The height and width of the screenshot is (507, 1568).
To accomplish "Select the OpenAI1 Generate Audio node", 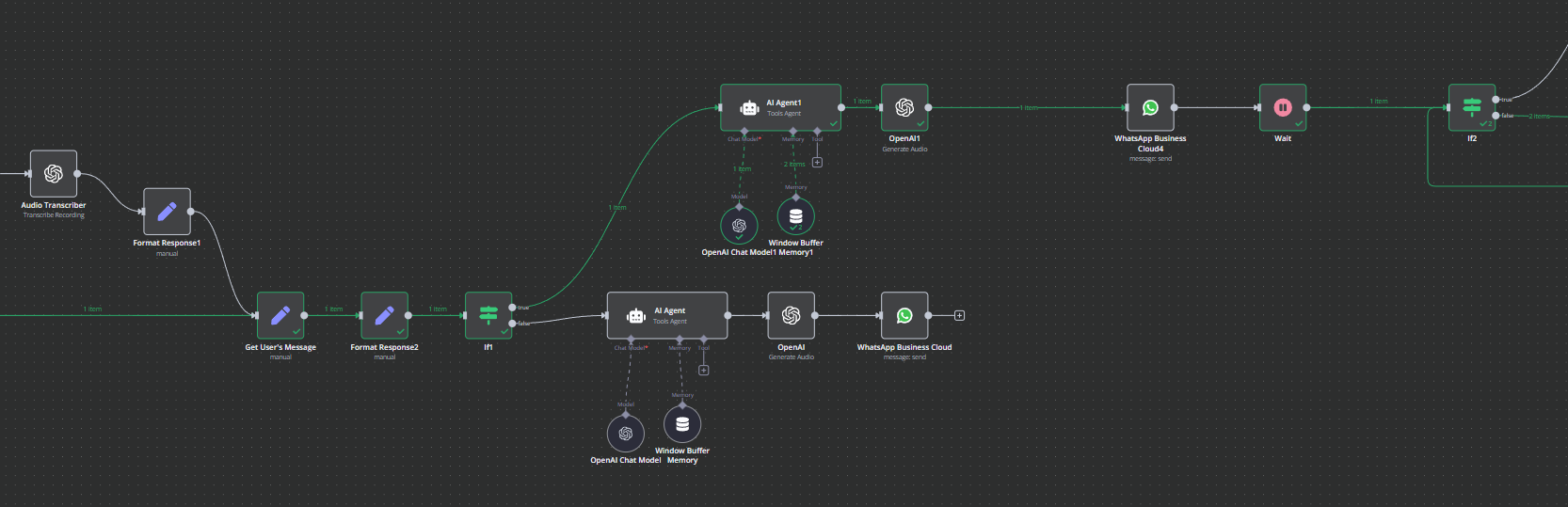I will pyautogui.click(x=904, y=107).
